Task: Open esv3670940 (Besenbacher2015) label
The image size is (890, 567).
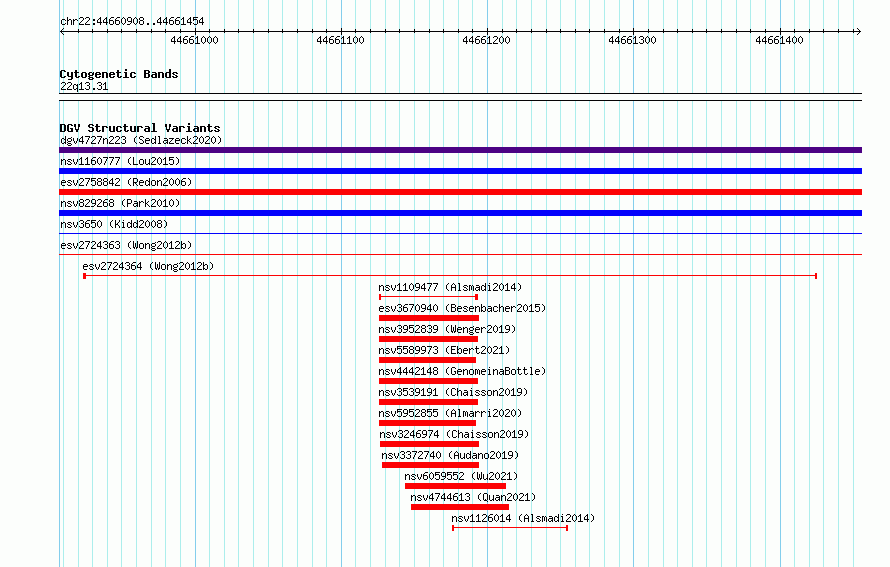Action: pos(462,308)
